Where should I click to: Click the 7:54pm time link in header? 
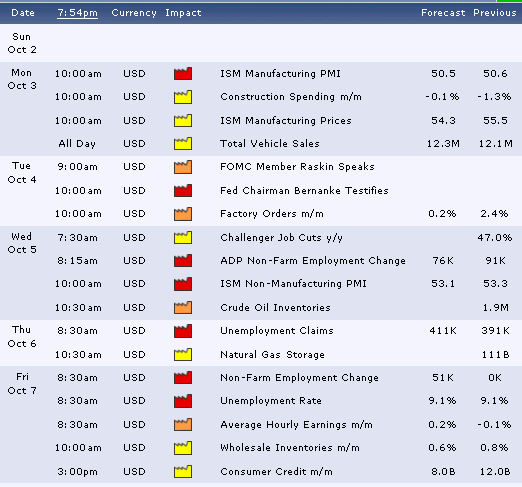tap(77, 13)
